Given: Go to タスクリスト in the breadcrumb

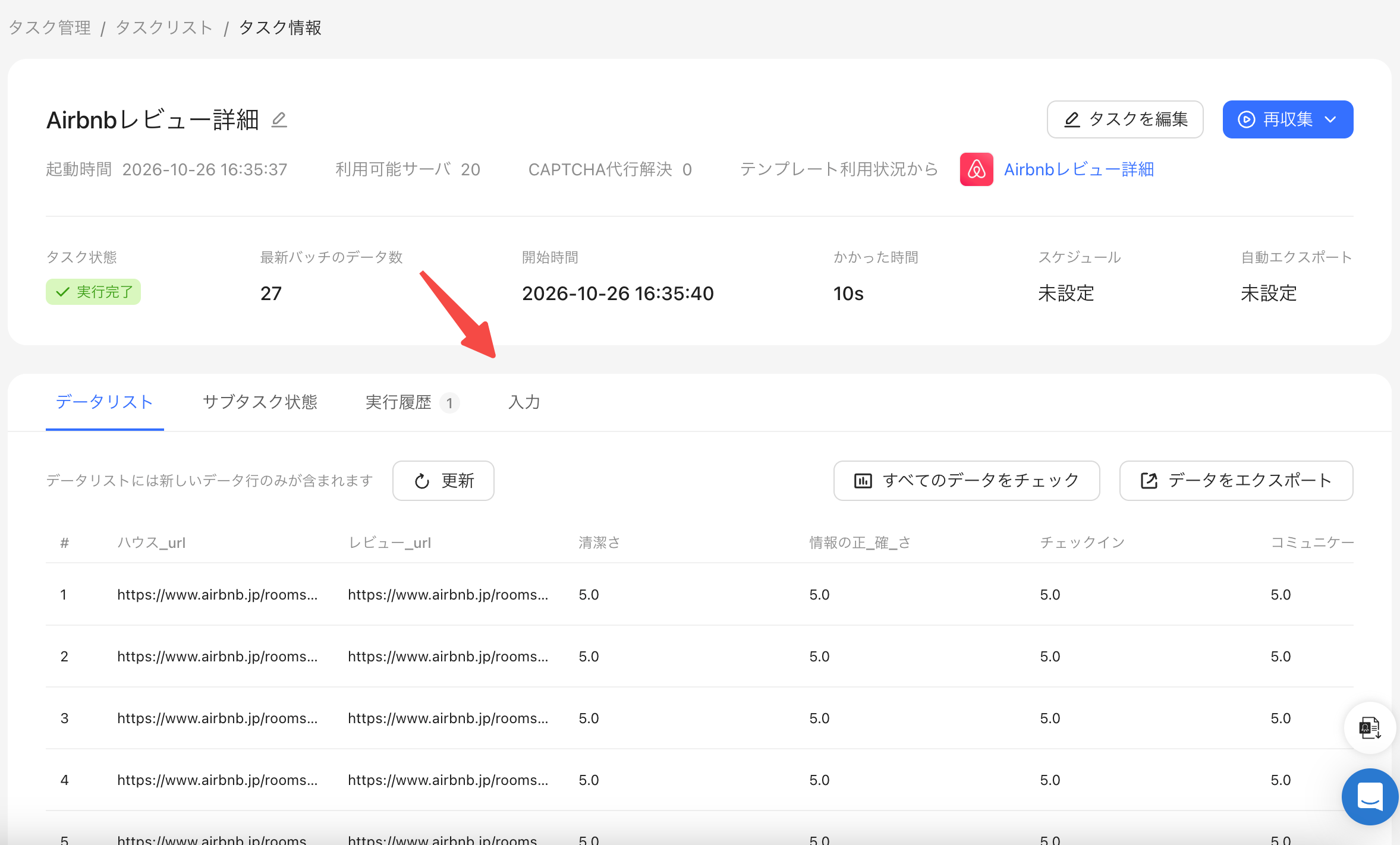Looking at the screenshot, I should tap(164, 27).
